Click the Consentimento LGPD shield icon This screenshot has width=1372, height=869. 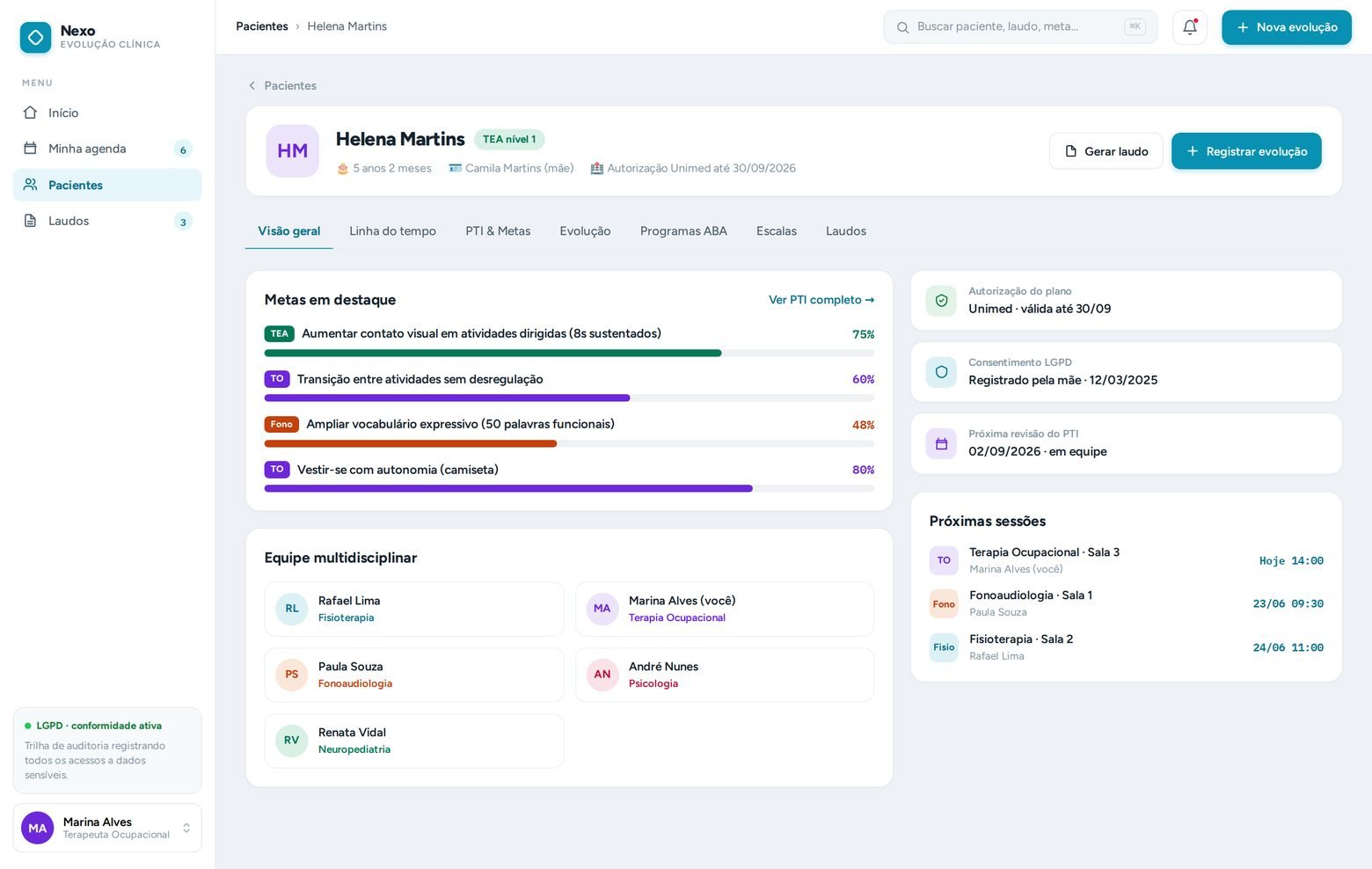click(x=941, y=372)
